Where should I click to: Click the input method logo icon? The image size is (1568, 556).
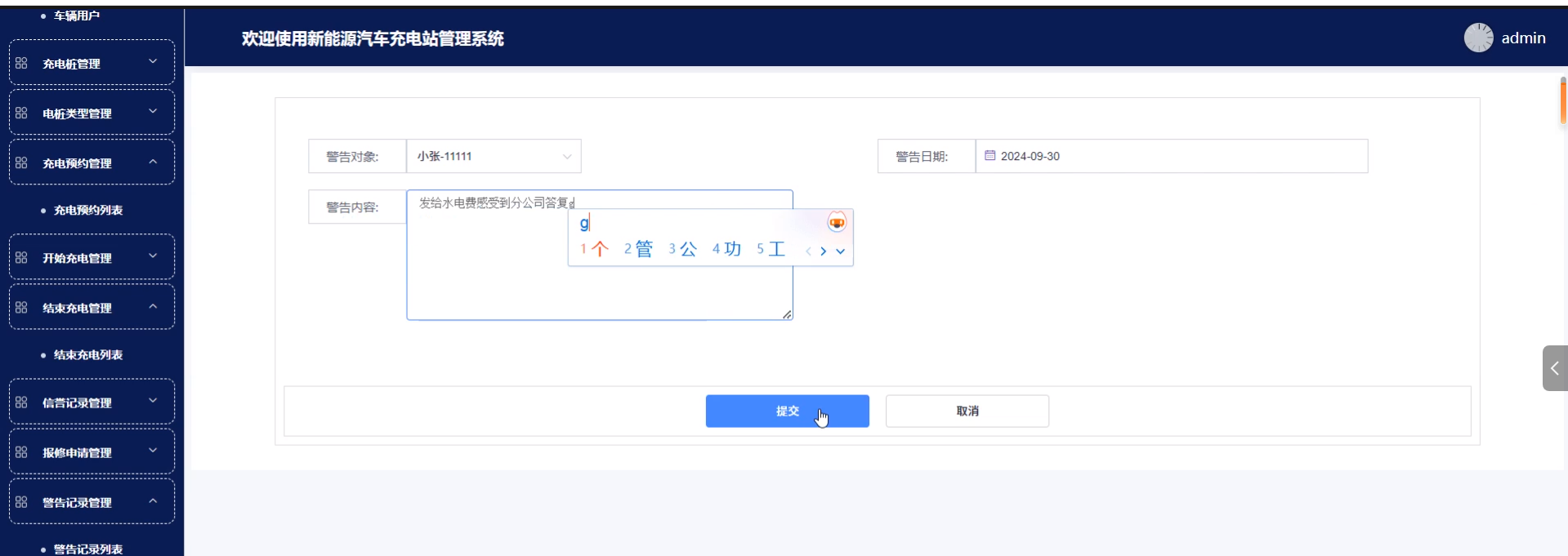837,222
